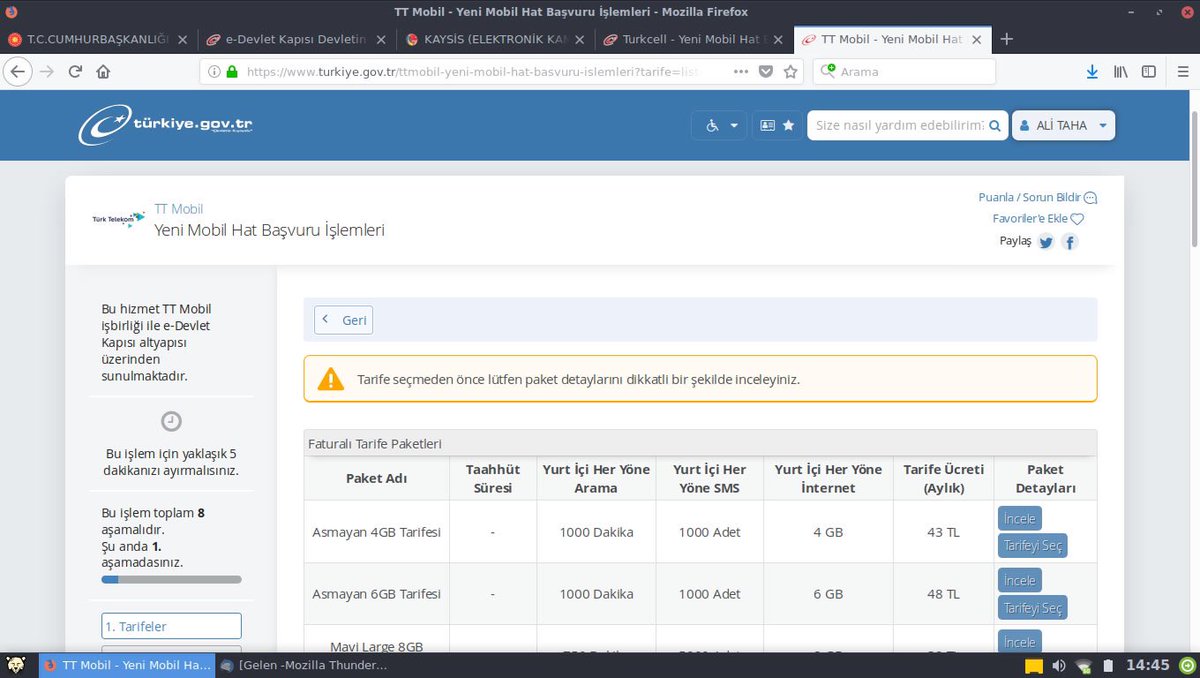Viewport: 1200px width, 678px height.
Task: Click the türkiye.gov.tr logo
Action: [x=166, y=125]
